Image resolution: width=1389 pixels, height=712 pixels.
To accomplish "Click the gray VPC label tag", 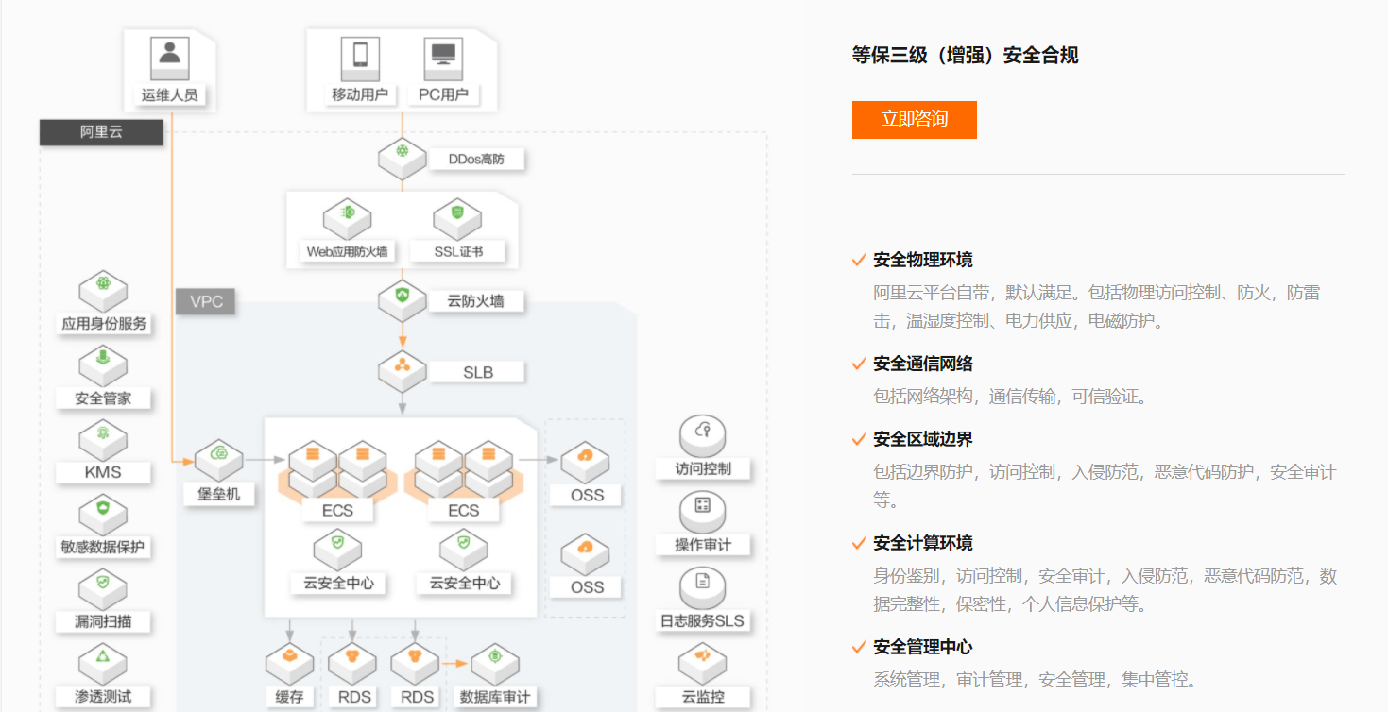I will click(x=206, y=302).
